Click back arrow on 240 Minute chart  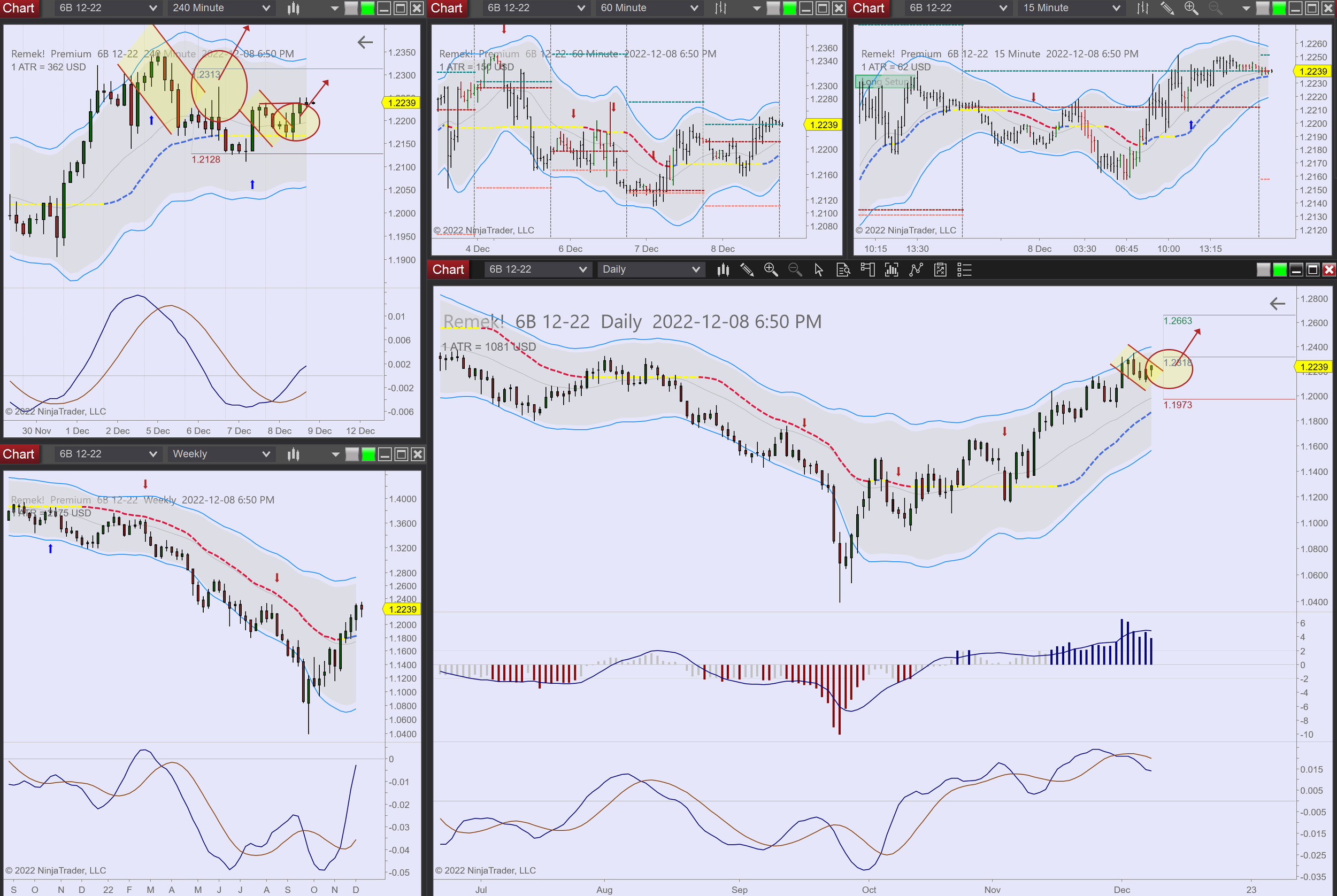[x=365, y=42]
